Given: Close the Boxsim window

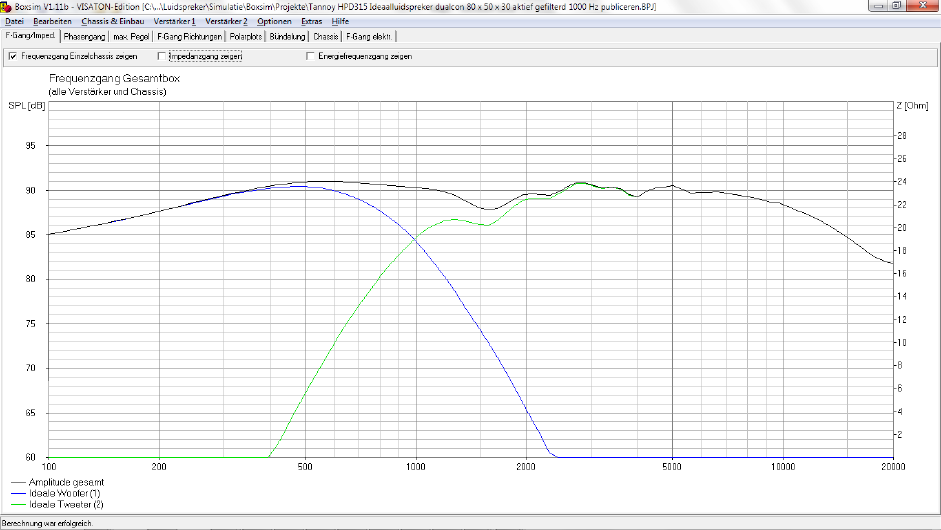Looking at the screenshot, I should [924, 5].
